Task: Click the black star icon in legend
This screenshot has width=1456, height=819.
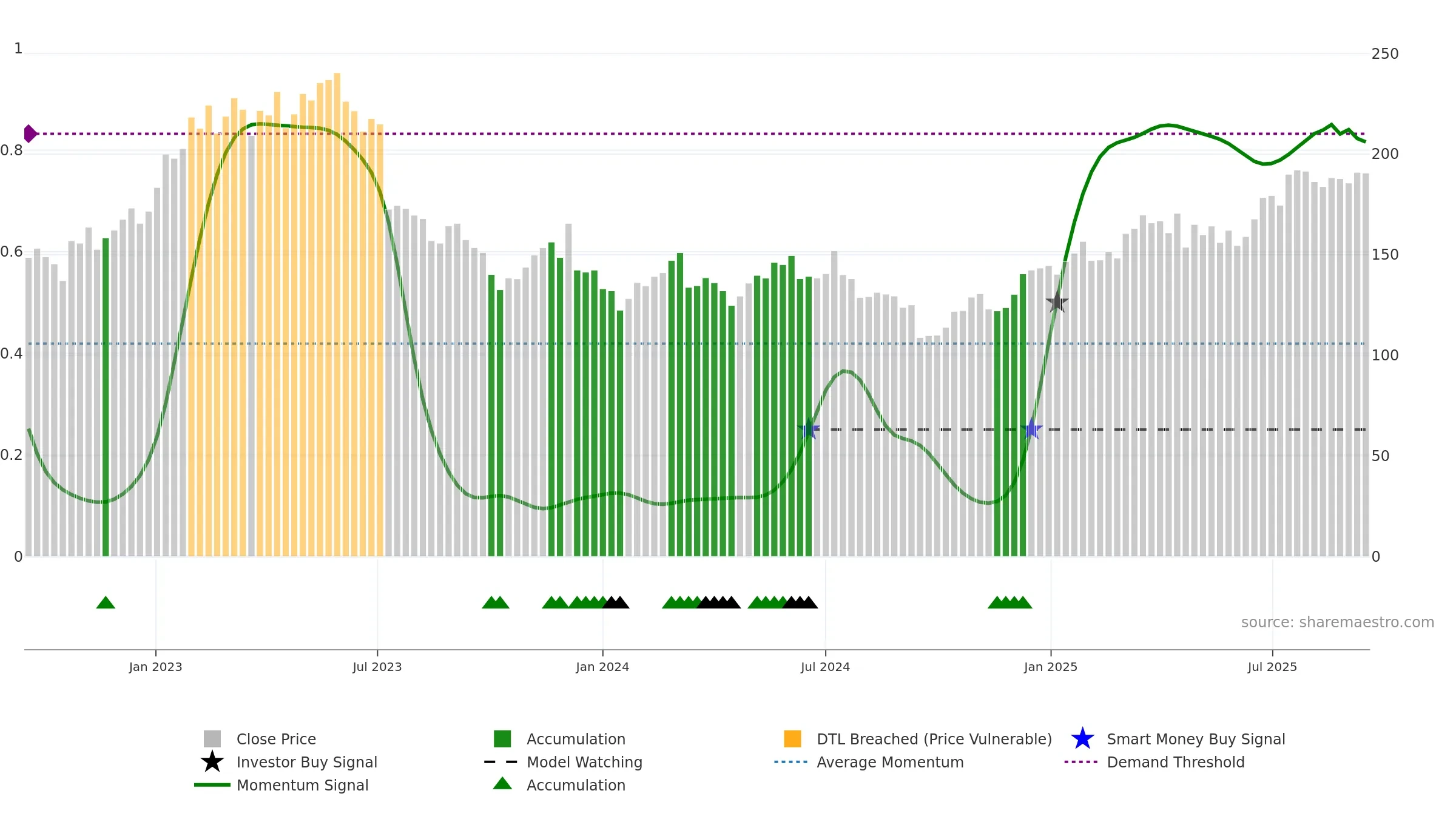Action: click(212, 762)
